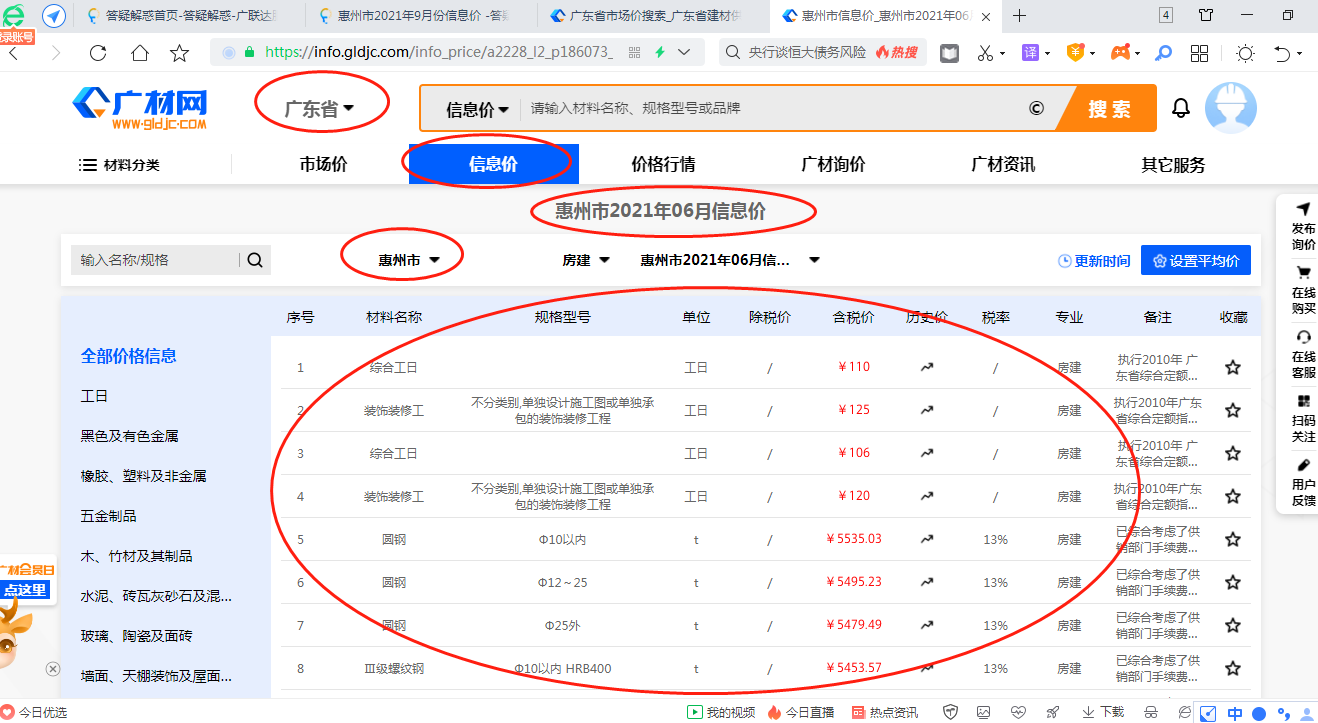Click the purple translate extension icon
The height and width of the screenshot is (723, 1318).
pos(1030,53)
